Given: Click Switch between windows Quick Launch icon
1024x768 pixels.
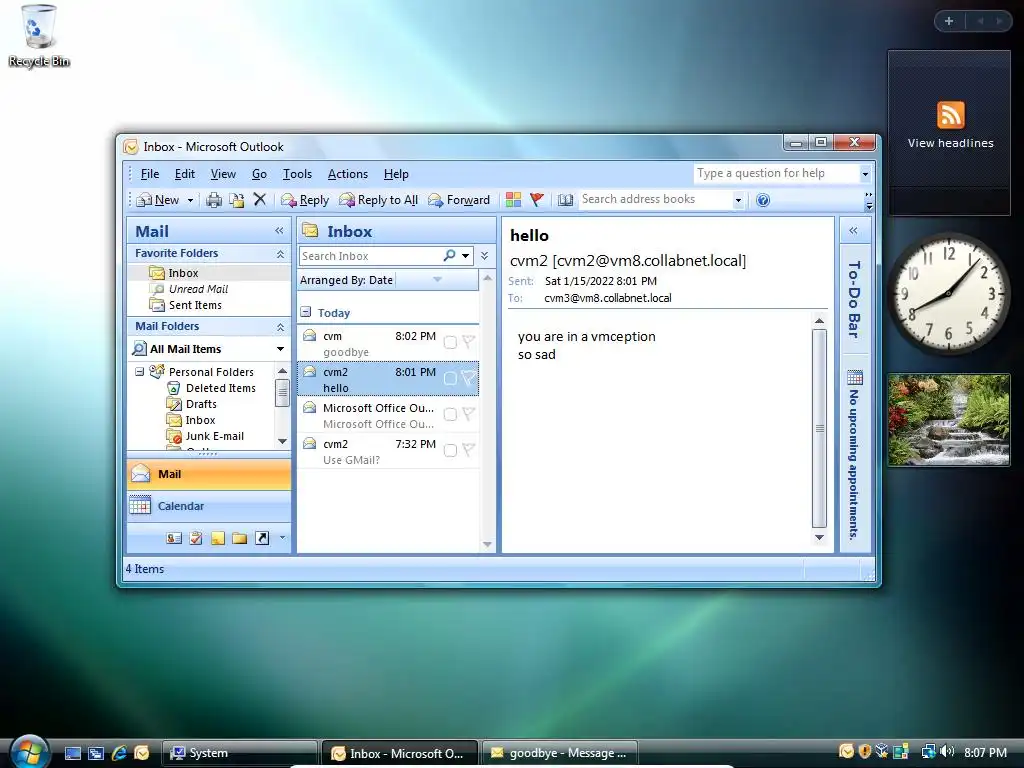Looking at the screenshot, I should pyautogui.click(x=96, y=753).
